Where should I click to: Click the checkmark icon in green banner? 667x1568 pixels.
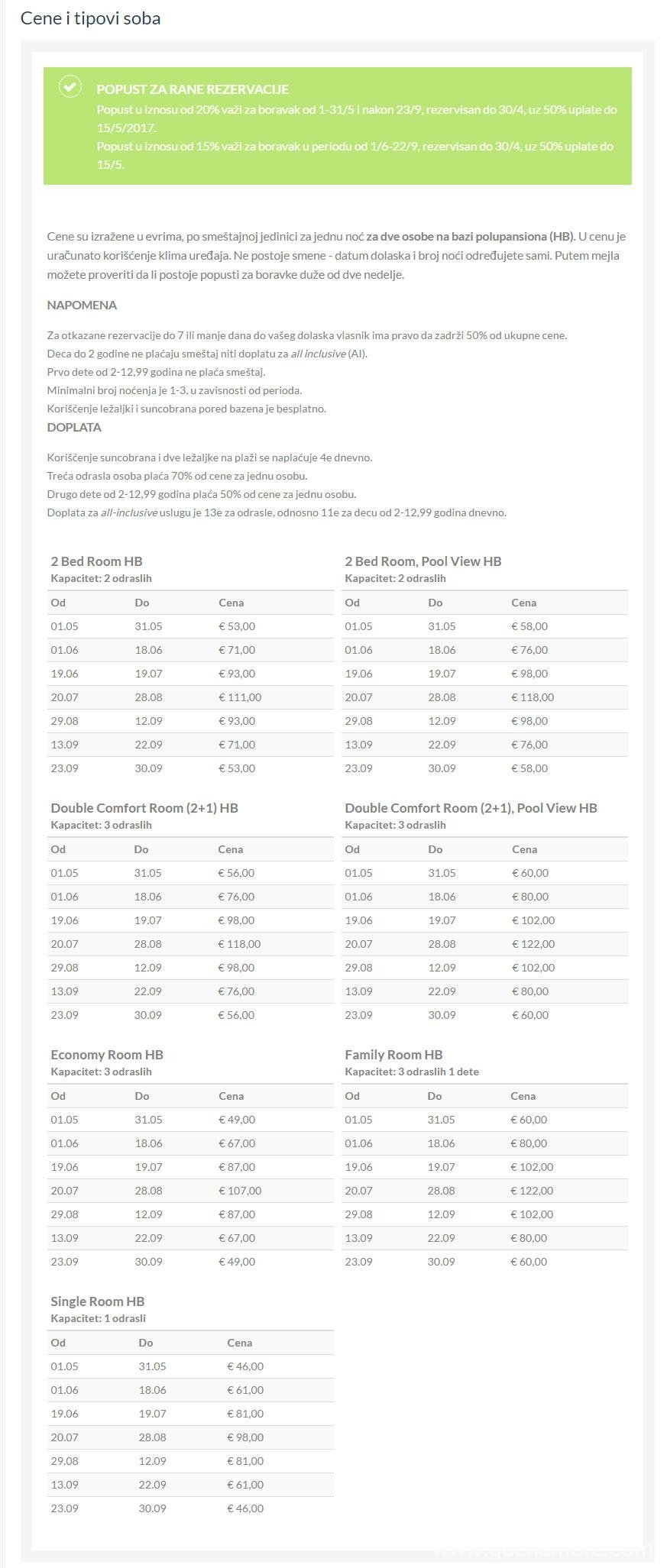[x=70, y=87]
